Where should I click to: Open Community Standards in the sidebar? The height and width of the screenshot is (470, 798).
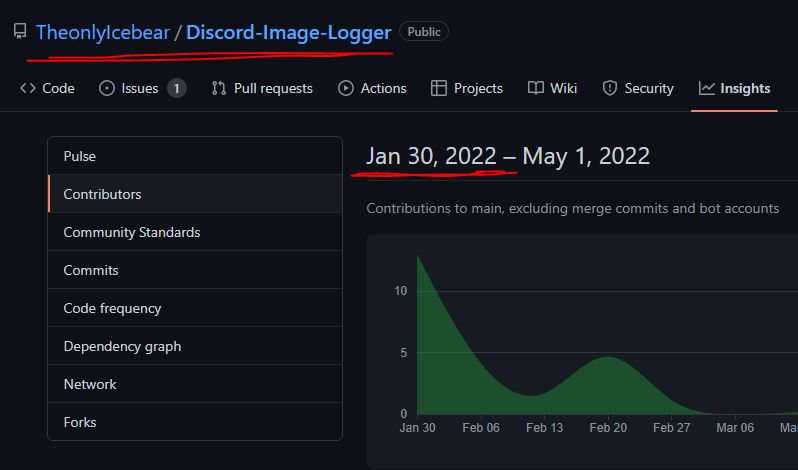coord(195,232)
